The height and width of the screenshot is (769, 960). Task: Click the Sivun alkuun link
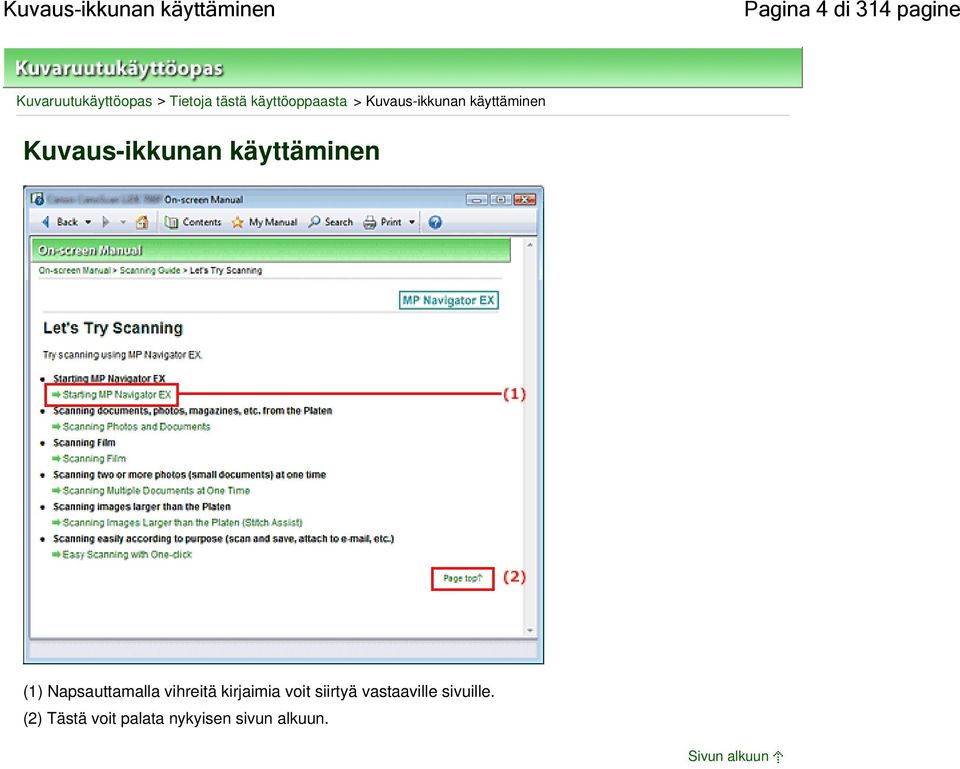pyautogui.click(x=735, y=756)
